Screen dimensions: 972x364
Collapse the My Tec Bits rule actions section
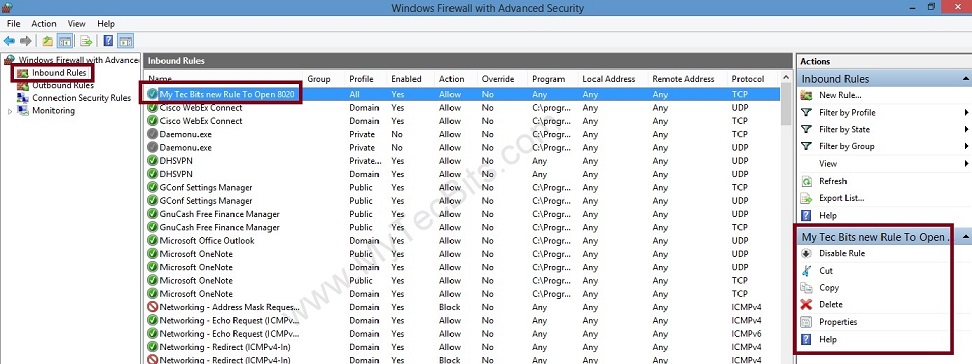pos(966,237)
